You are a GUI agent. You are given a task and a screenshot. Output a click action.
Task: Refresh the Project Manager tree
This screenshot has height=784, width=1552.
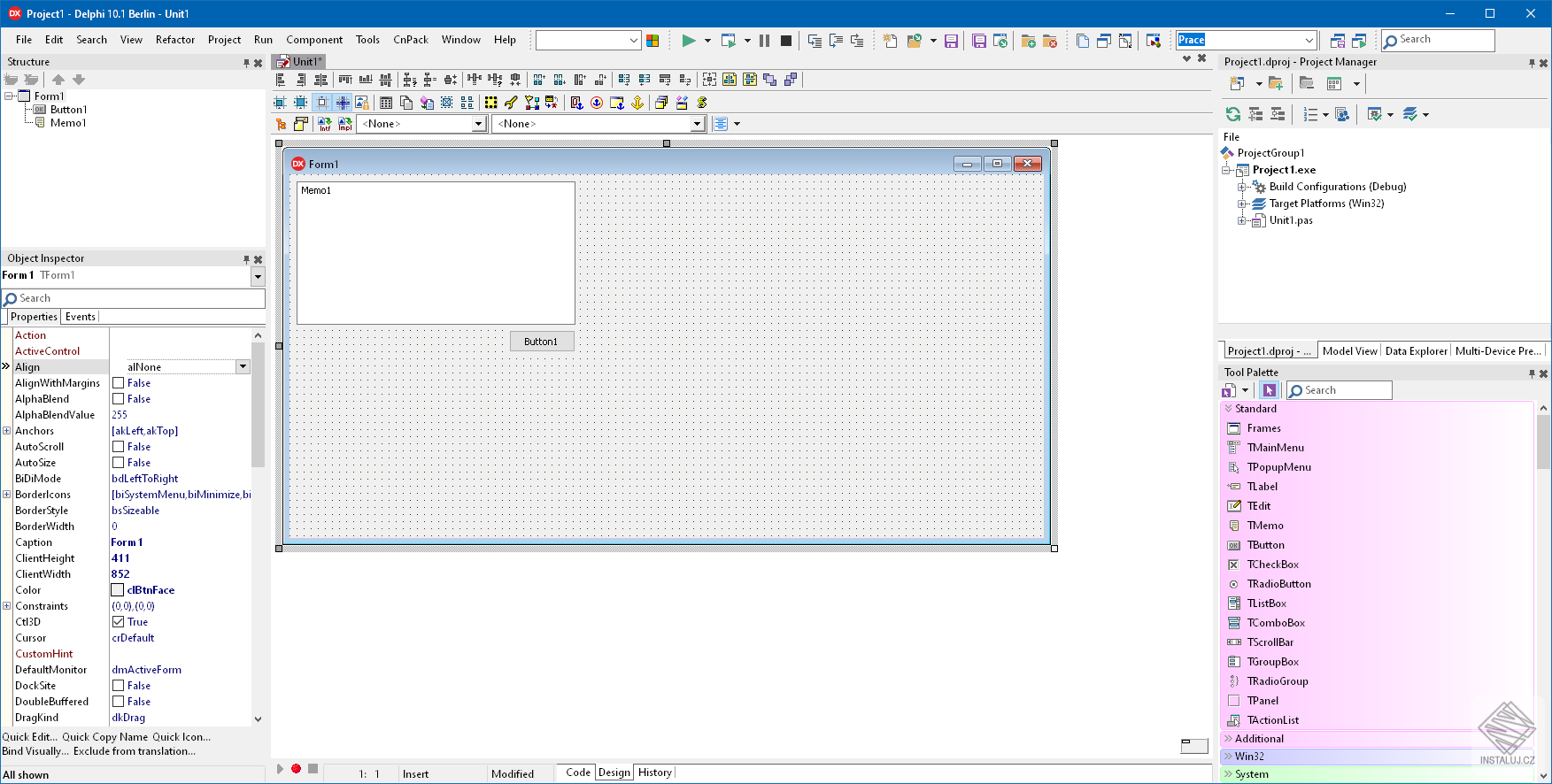(x=1232, y=114)
